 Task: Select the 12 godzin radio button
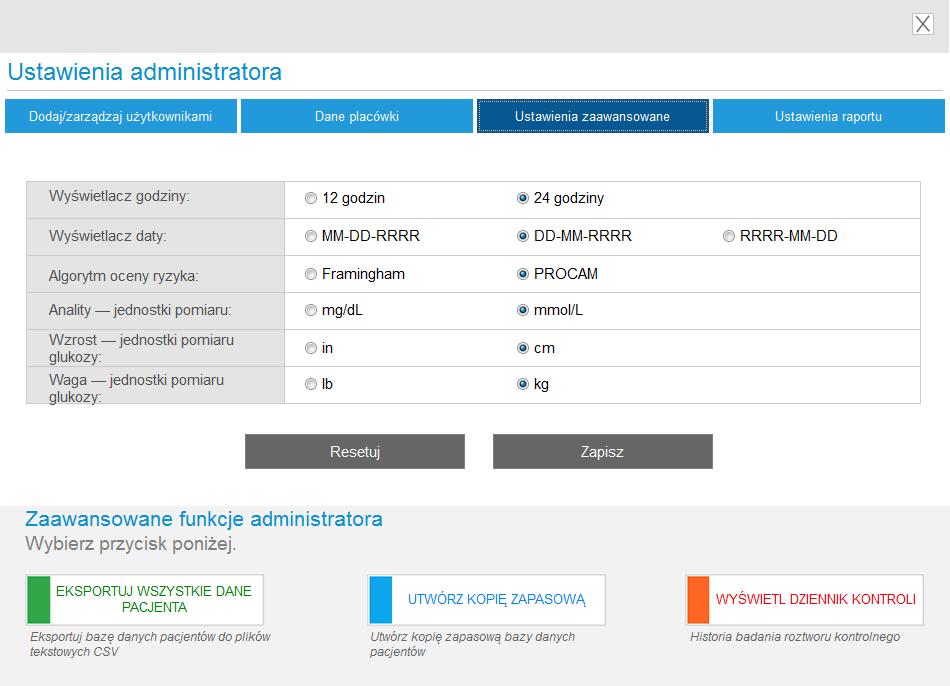[311, 198]
